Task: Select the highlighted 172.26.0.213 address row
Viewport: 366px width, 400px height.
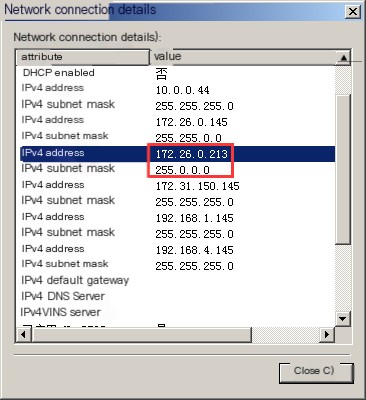Action: [176, 154]
